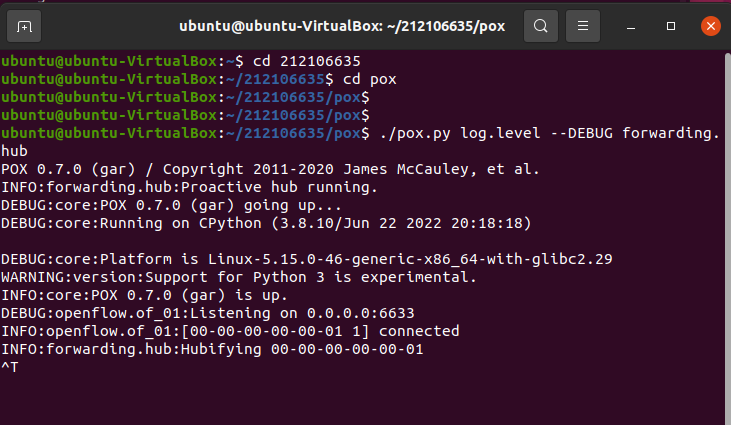
Task: Click the '[00-00-00-00-00-01 1] connected' line
Action: [x=230, y=330]
